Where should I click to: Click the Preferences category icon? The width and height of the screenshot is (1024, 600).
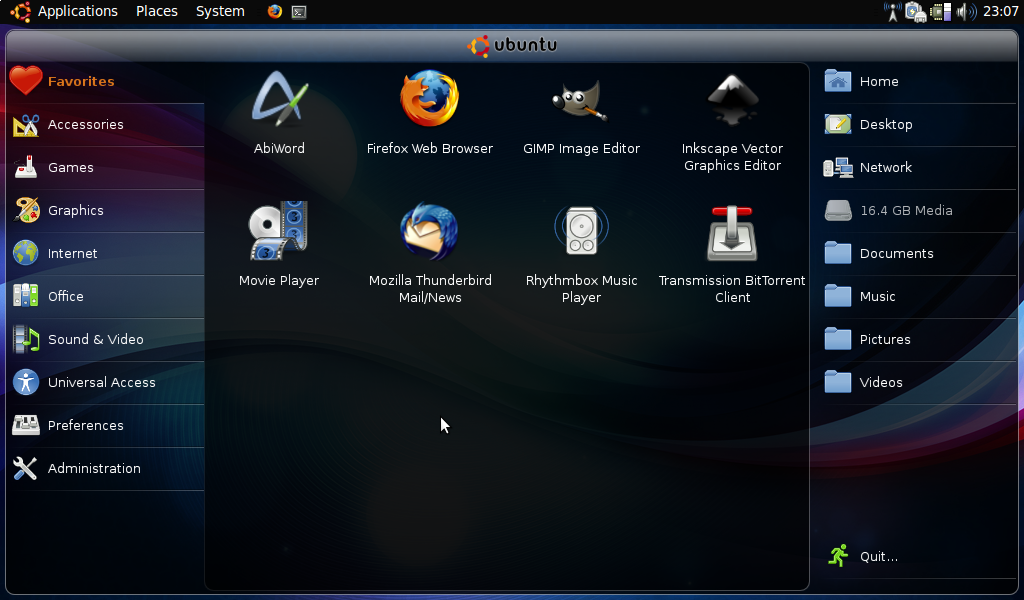25,426
